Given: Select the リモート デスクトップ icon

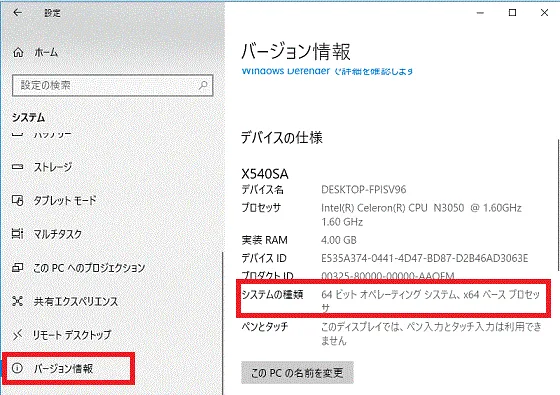Looking at the screenshot, I should pyautogui.click(x=18, y=335).
